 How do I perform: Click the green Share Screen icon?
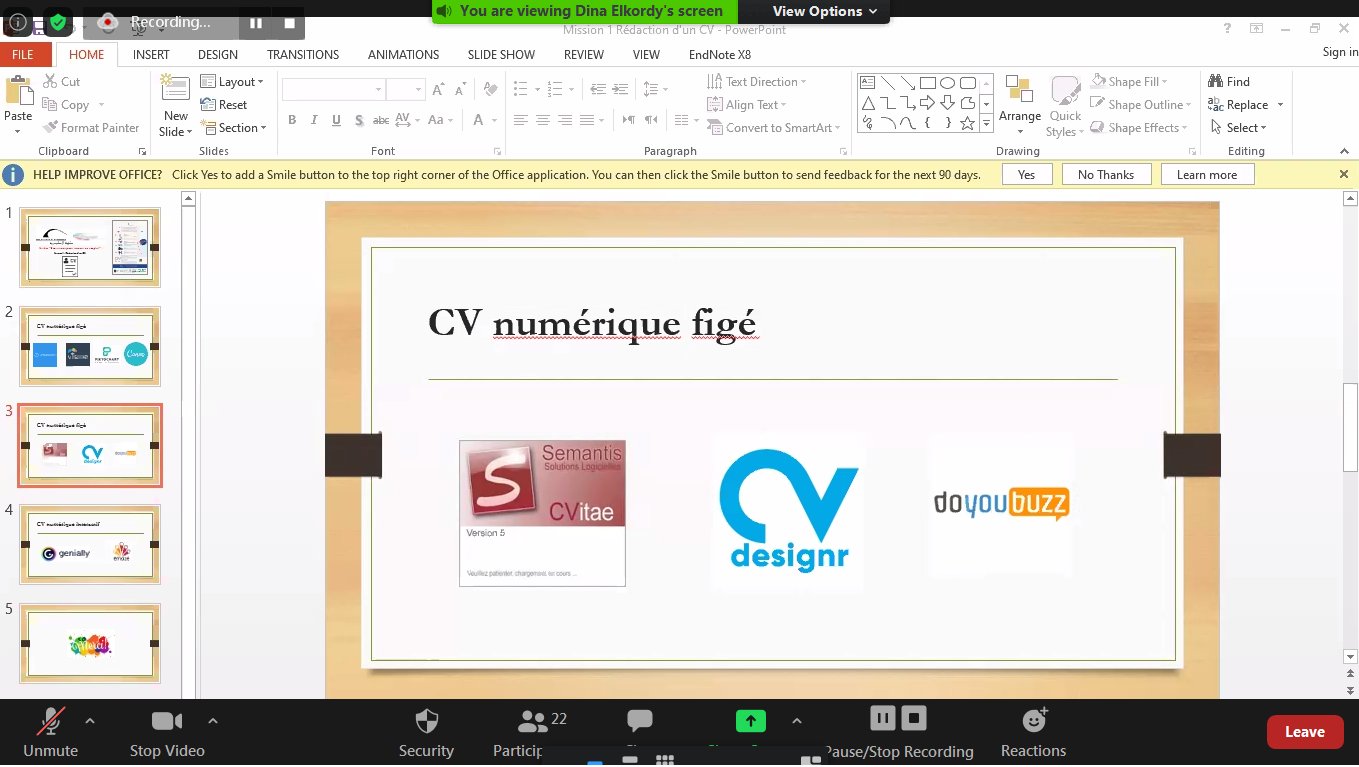point(750,721)
